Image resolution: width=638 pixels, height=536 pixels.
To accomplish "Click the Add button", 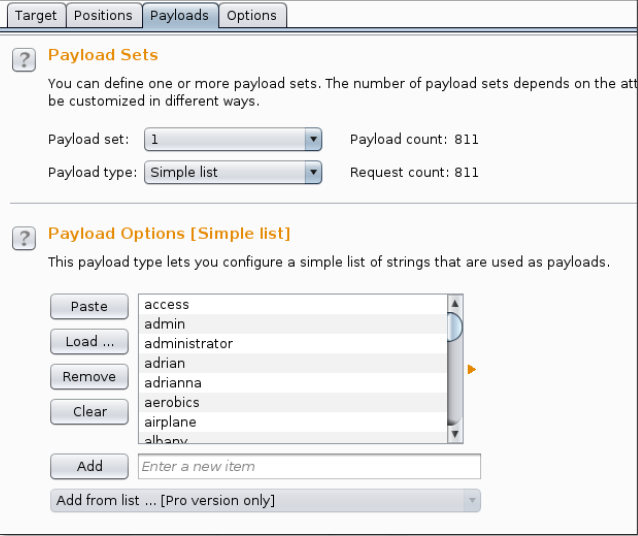I will point(90,466).
